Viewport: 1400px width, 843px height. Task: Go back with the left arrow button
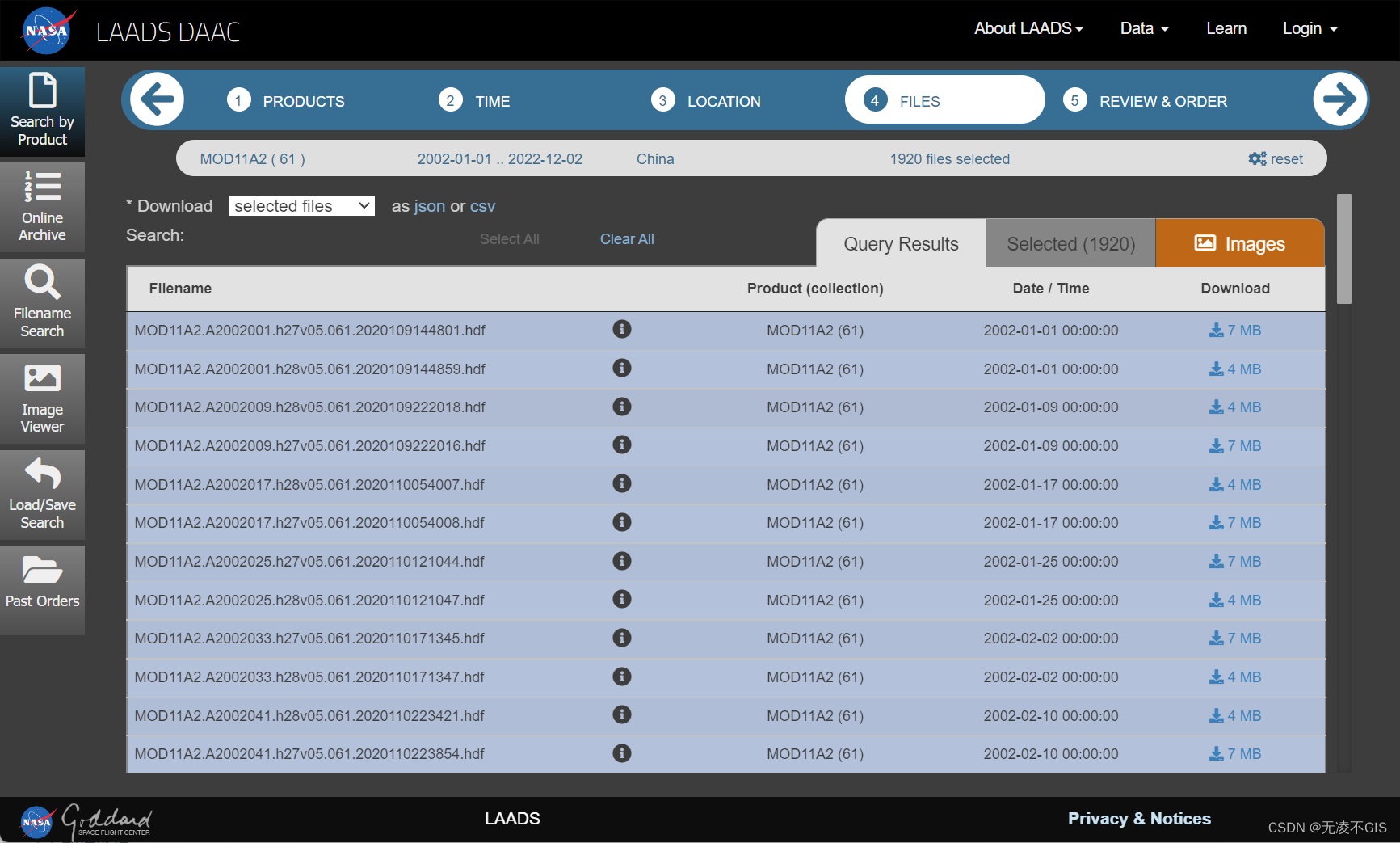click(x=158, y=99)
